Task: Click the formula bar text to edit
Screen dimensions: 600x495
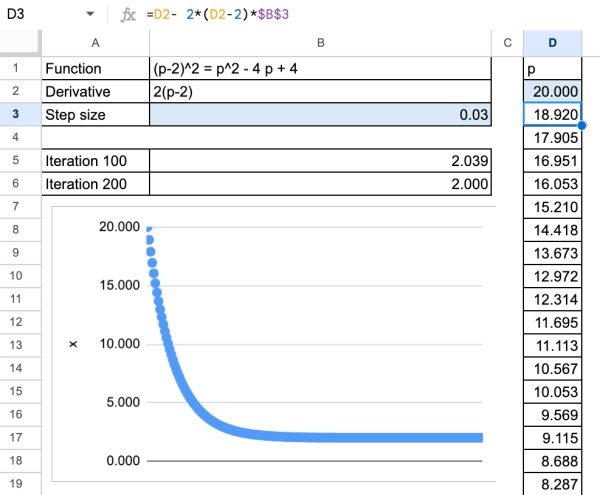Action: [x=300, y=15]
